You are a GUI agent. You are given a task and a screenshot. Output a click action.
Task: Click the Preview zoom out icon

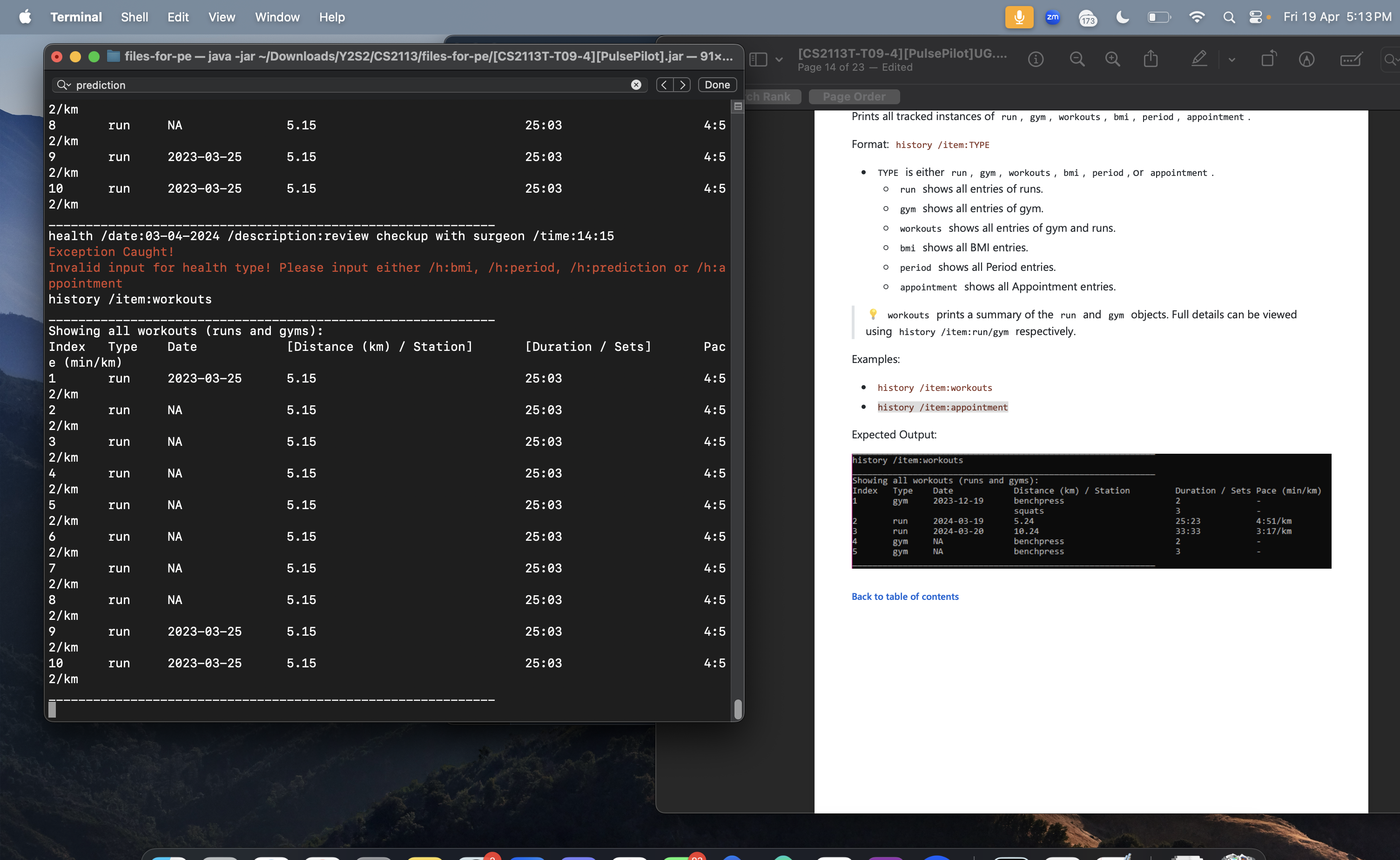(1077, 59)
